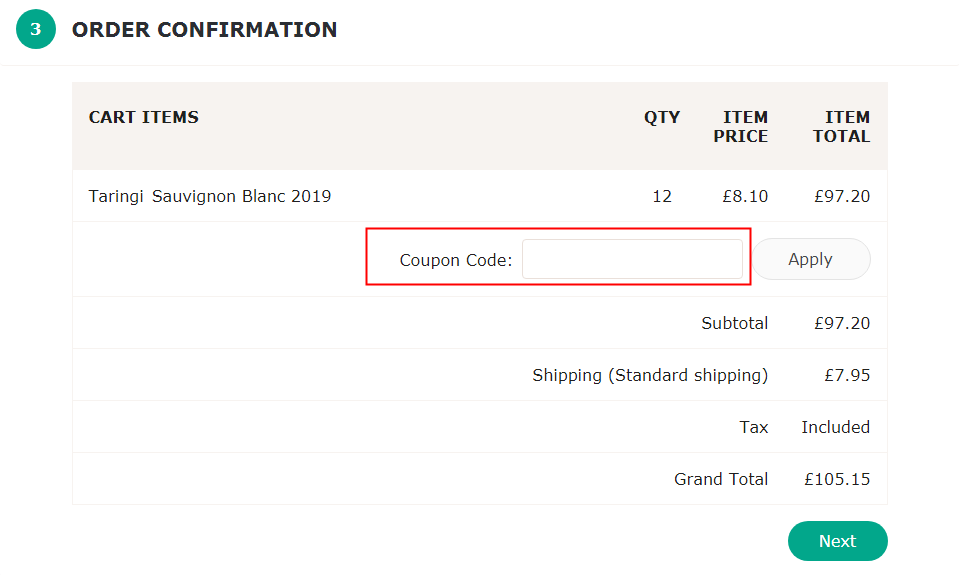
Task: Click the Grand Total label
Action: pyautogui.click(x=721, y=479)
